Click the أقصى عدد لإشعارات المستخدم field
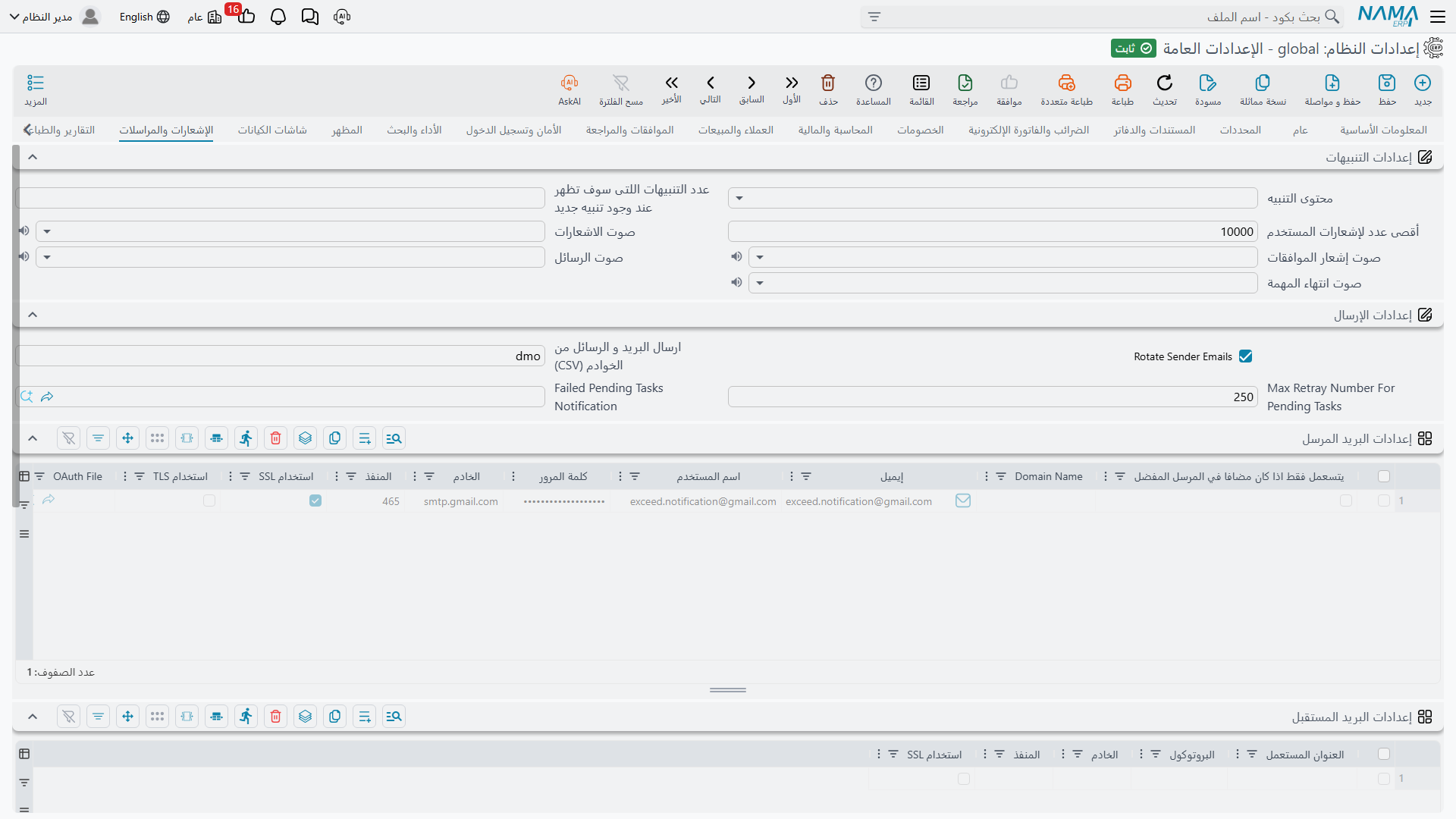 pyautogui.click(x=993, y=231)
